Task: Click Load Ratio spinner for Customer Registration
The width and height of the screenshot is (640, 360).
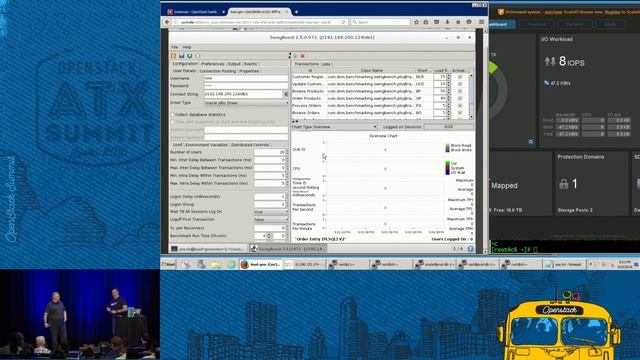Action: 449,77
